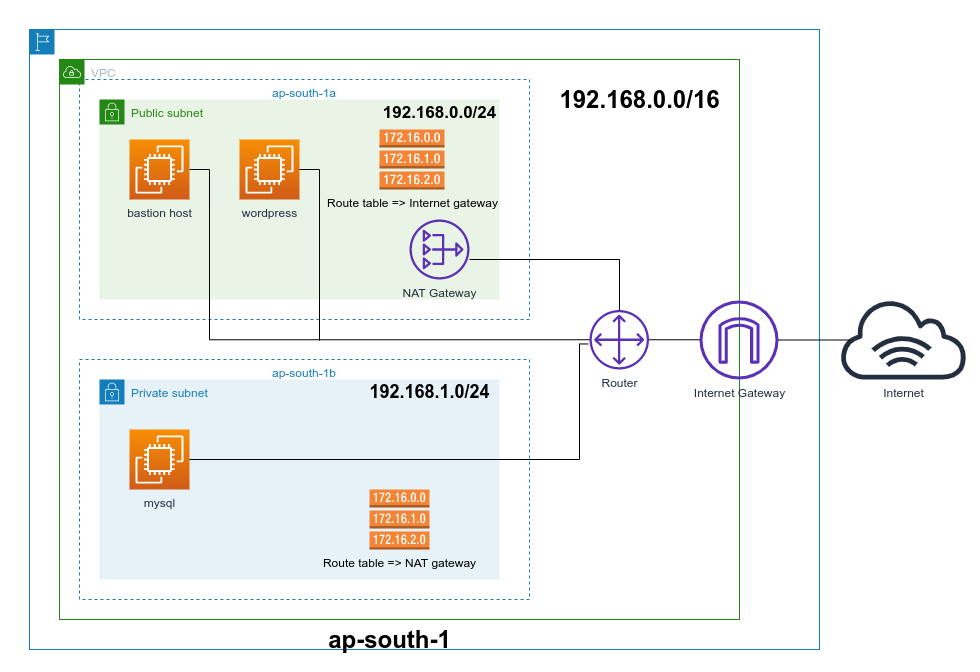Click the AWS flag icon in top-left corner
Screen dimensions: 980x672
(x=40, y=42)
